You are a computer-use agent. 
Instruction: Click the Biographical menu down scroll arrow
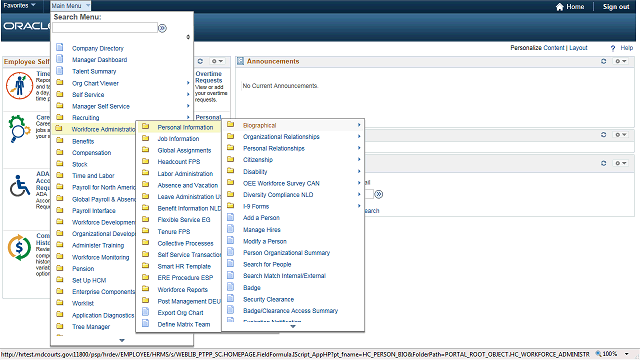(293, 327)
